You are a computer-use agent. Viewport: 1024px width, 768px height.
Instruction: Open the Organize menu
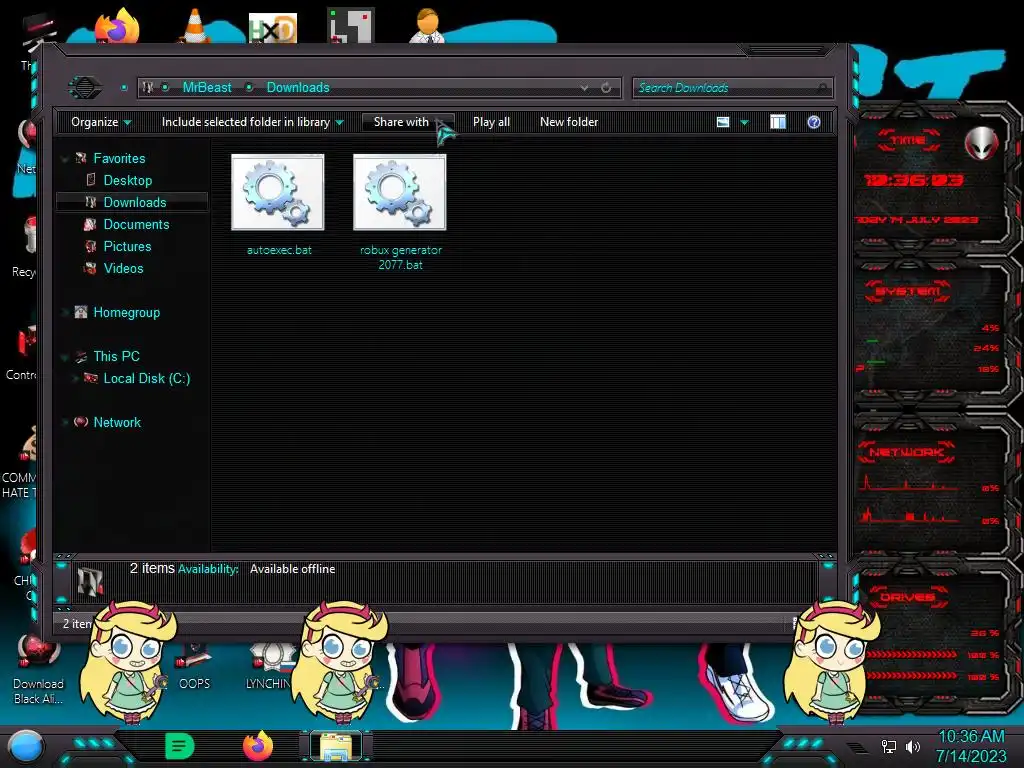pyautogui.click(x=101, y=122)
